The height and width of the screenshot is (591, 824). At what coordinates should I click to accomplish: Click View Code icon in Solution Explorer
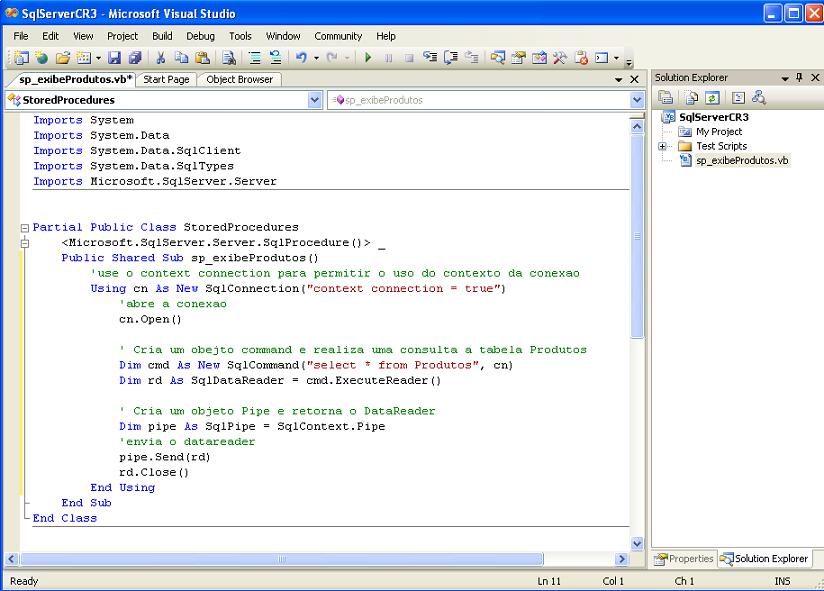tap(738, 97)
